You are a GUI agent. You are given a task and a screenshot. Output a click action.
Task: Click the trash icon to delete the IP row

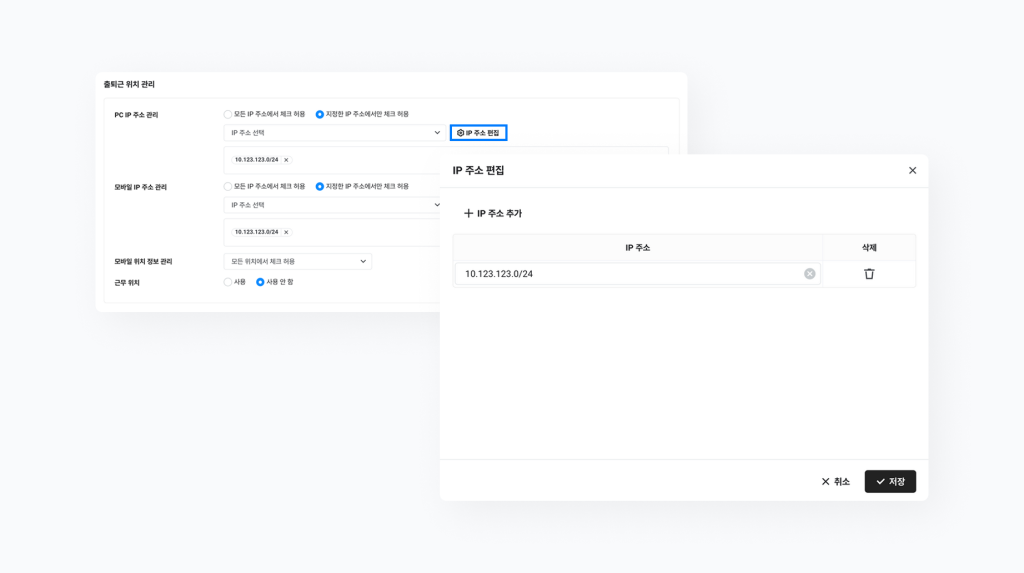pyautogui.click(x=868, y=274)
